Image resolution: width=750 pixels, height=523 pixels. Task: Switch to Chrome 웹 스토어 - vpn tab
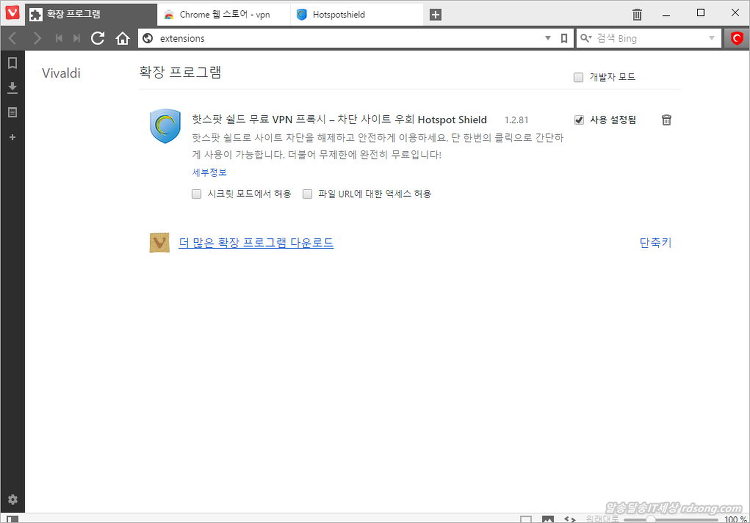(x=222, y=14)
